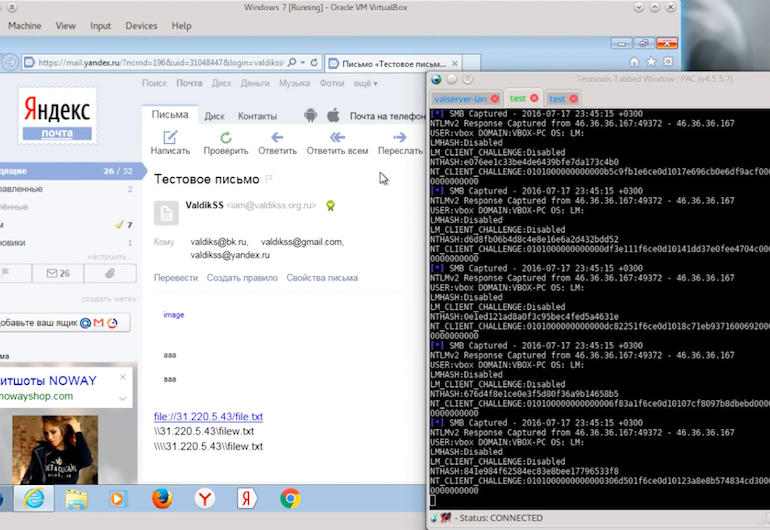
Task: Launch Google Chrome from the taskbar
Action: click(x=290, y=499)
